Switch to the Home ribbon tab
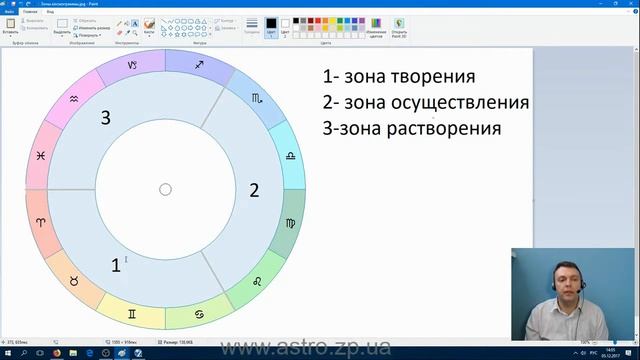 click(30, 11)
